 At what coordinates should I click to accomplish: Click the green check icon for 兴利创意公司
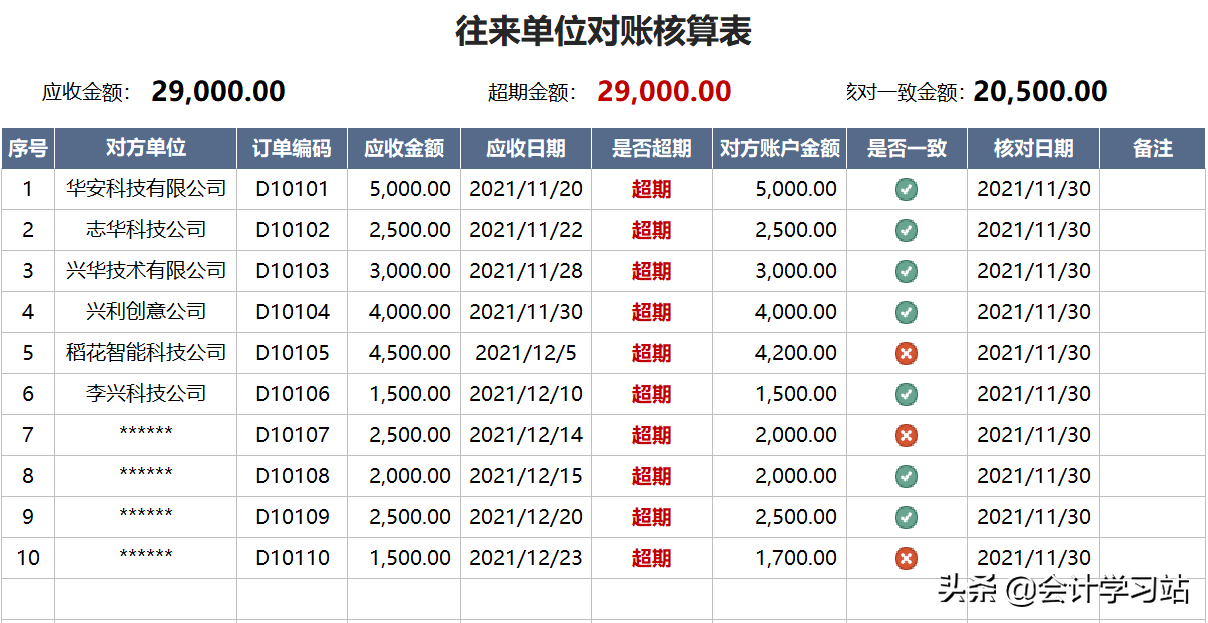click(x=906, y=311)
